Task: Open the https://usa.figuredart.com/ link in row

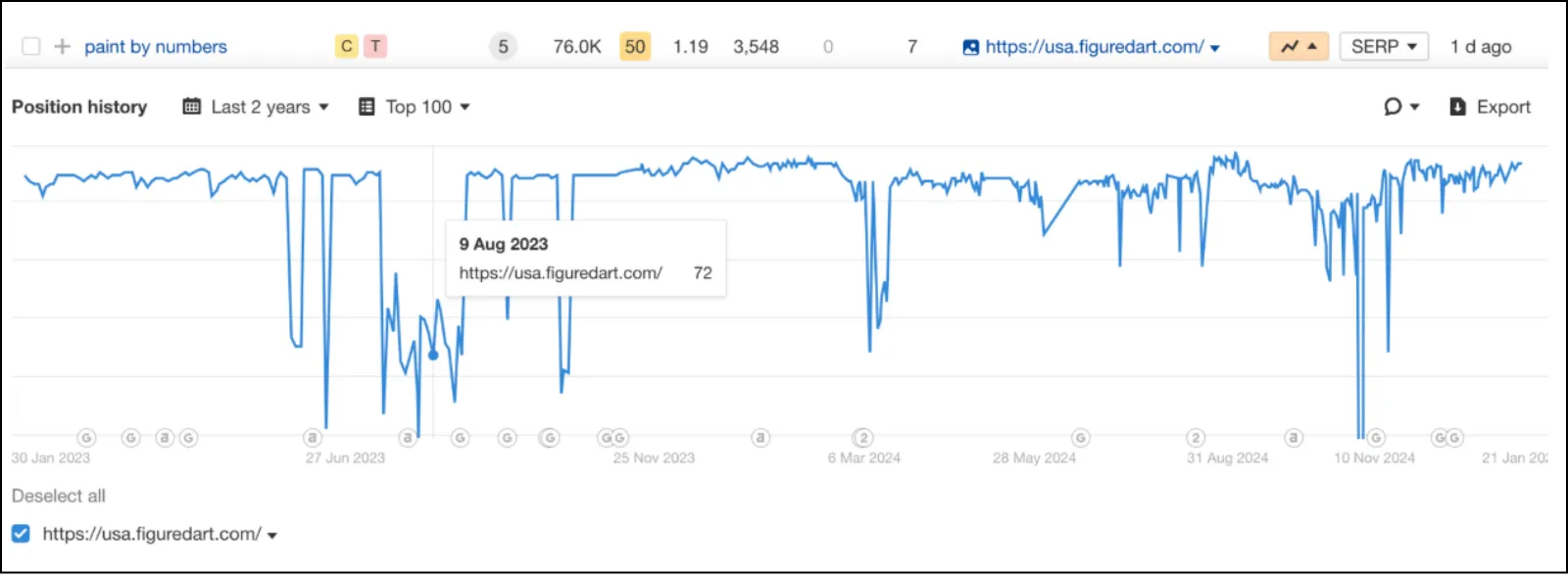Action: coord(1094,46)
